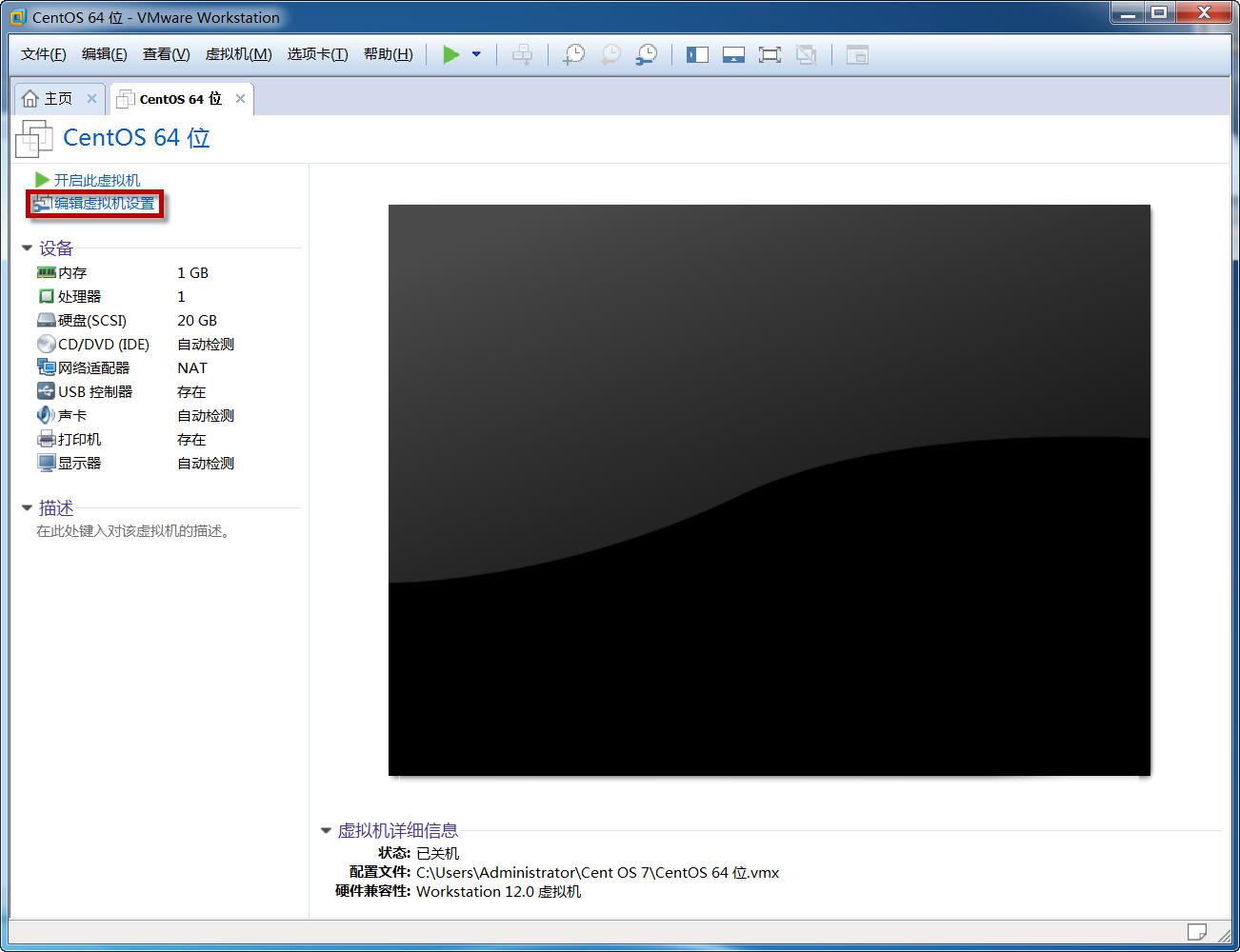Collapse the 虚拟机详细信息 section
The image size is (1240, 952).
click(326, 831)
